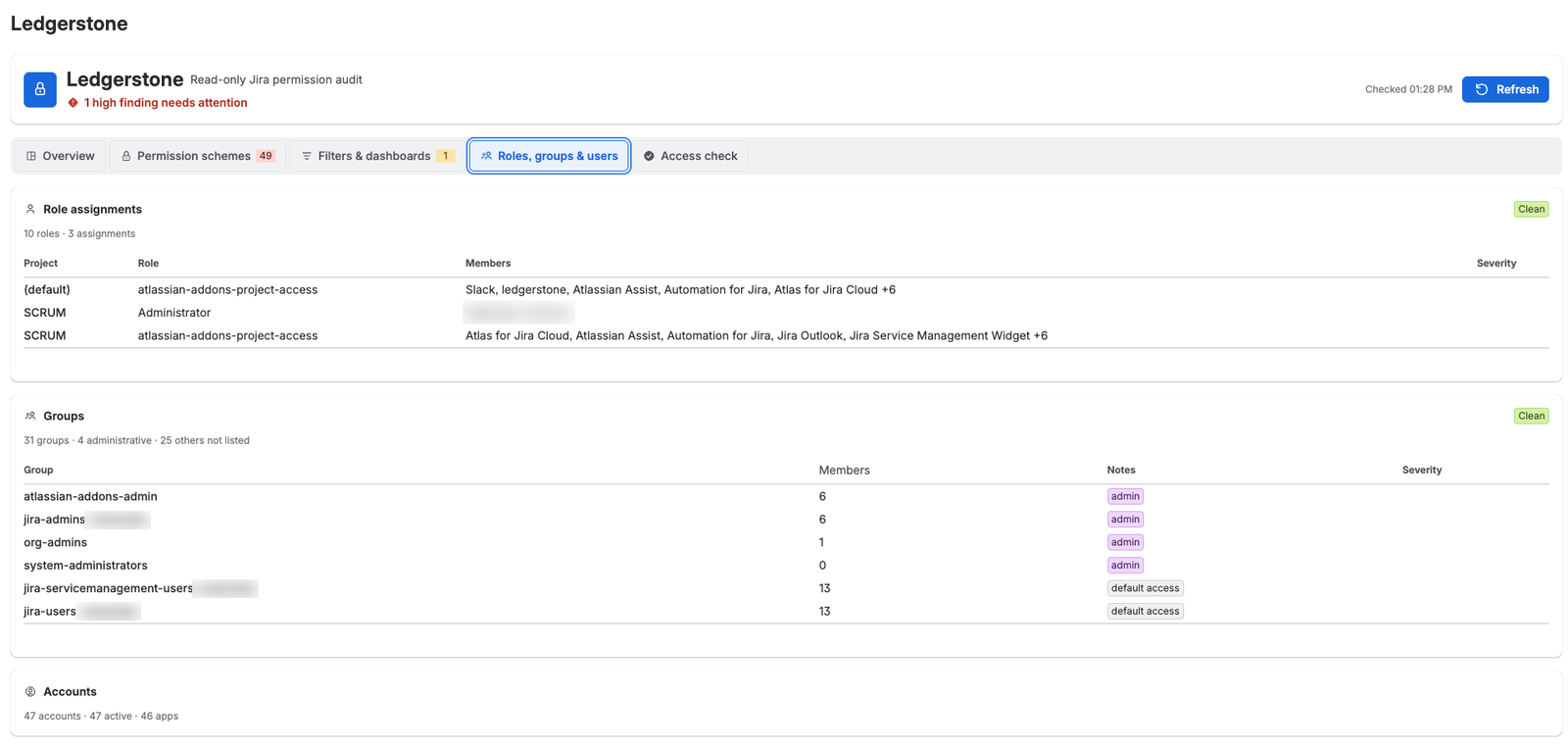This screenshot has height=749, width=1568.
Task: Click the blue Ledgerstone lock logo icon
Action: click(x=40, y=89)
